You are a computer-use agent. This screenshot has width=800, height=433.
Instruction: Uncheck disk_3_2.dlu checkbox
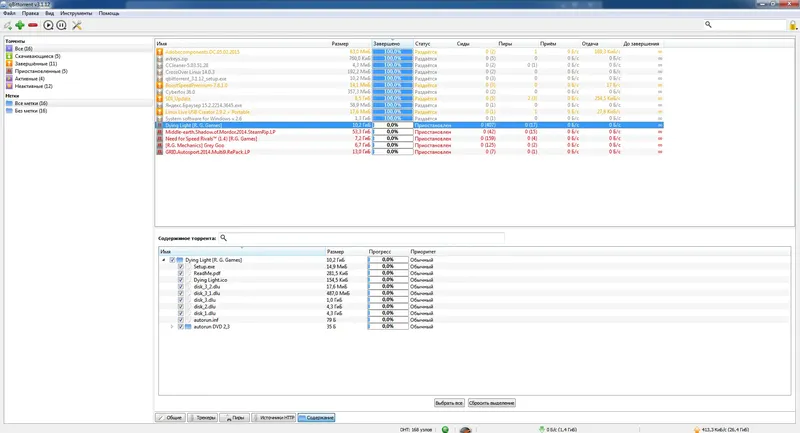181,287
